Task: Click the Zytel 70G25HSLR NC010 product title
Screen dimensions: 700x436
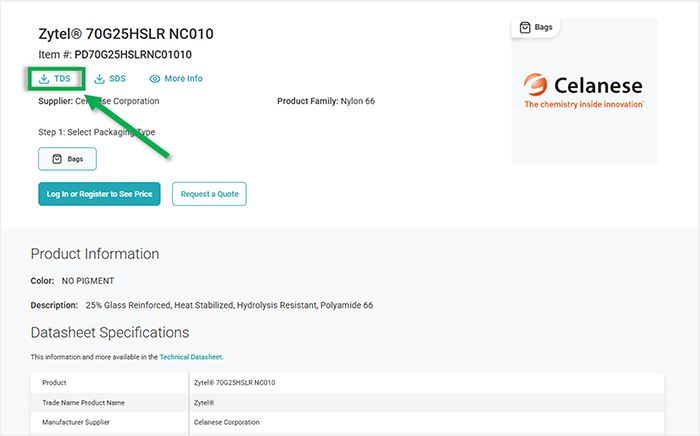Action: (x=126, y=34)
